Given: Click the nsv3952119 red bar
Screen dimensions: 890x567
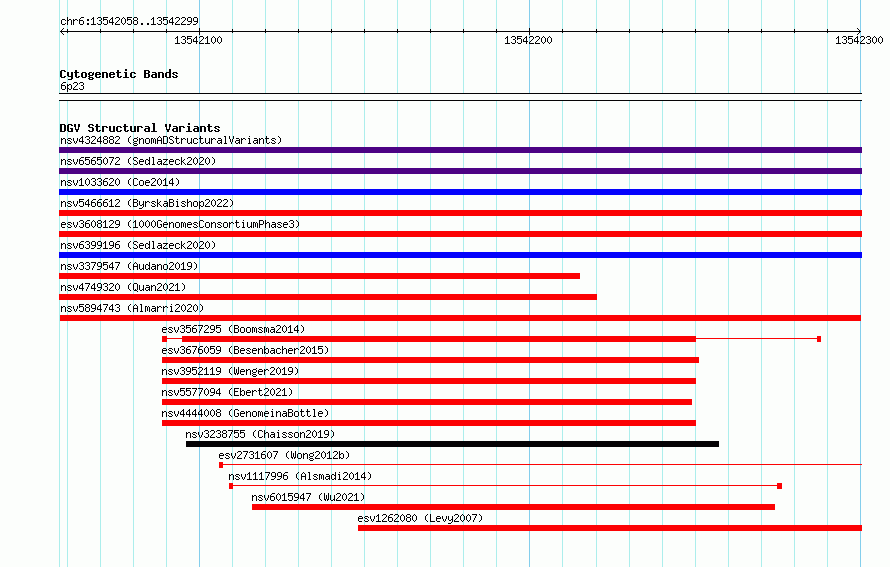Looking at the screenshot, I should coord(429,381).
